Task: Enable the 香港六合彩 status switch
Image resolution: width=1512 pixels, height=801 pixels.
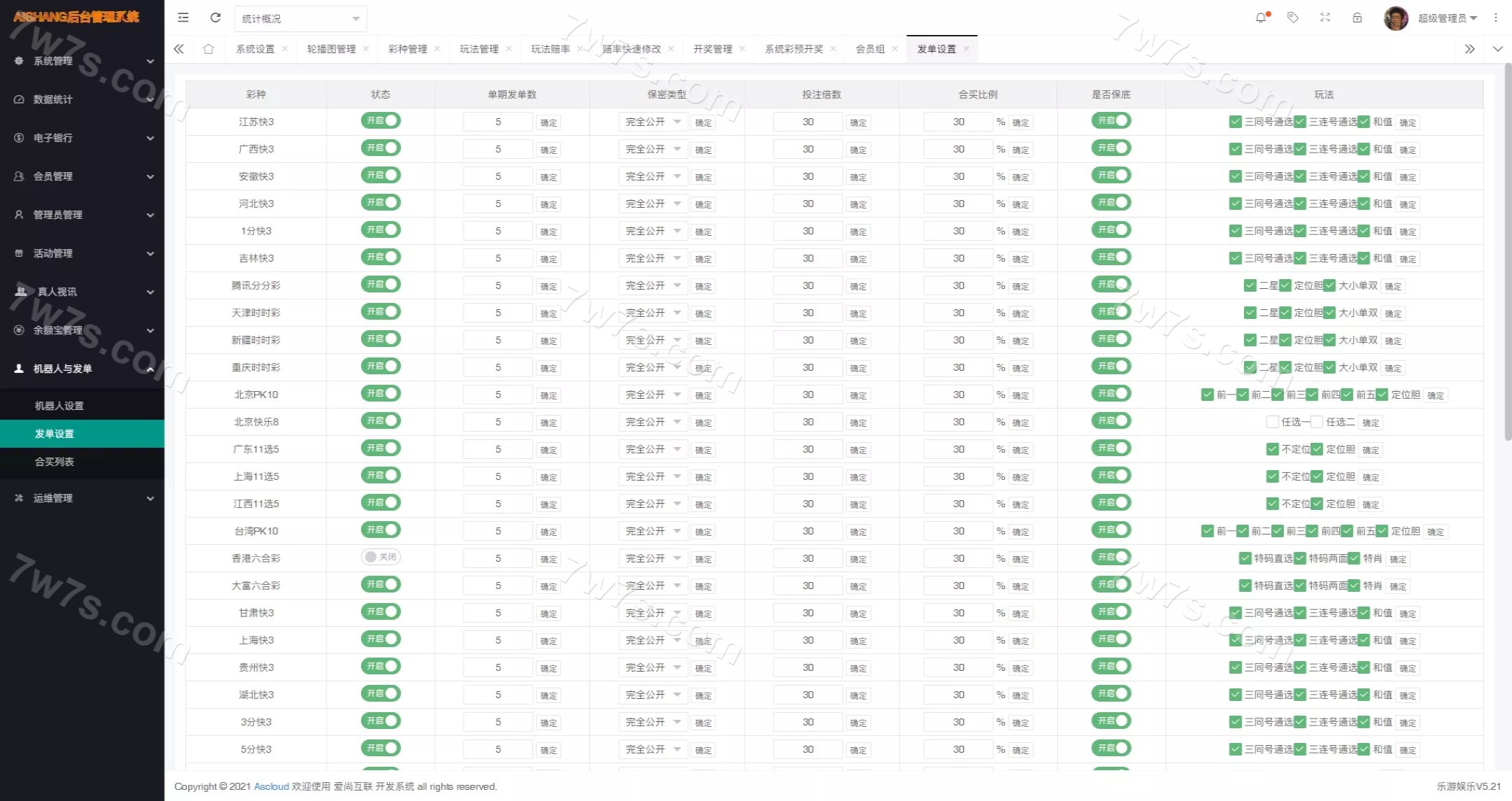Action: tap(381, 558)
